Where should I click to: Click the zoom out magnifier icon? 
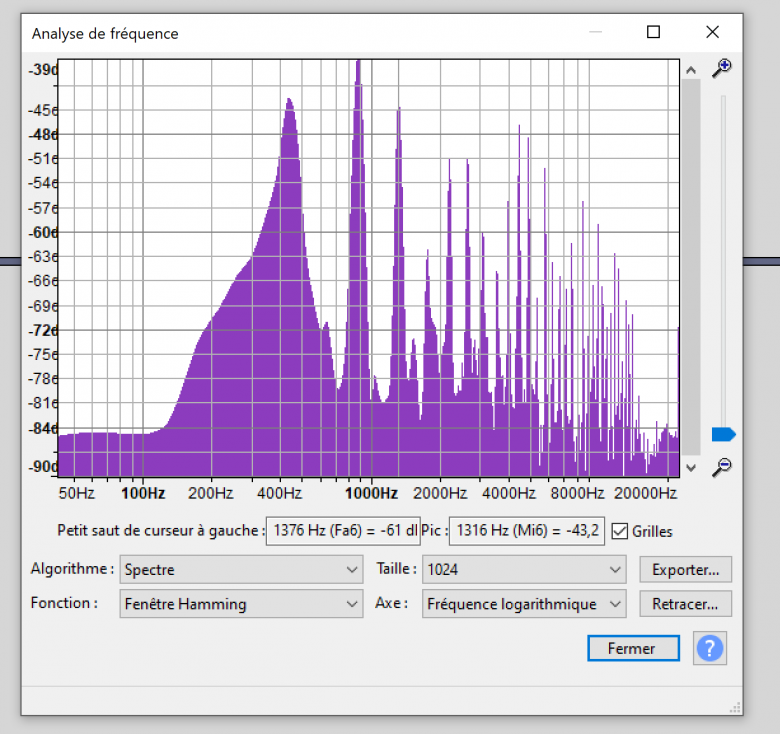[721, 467]
